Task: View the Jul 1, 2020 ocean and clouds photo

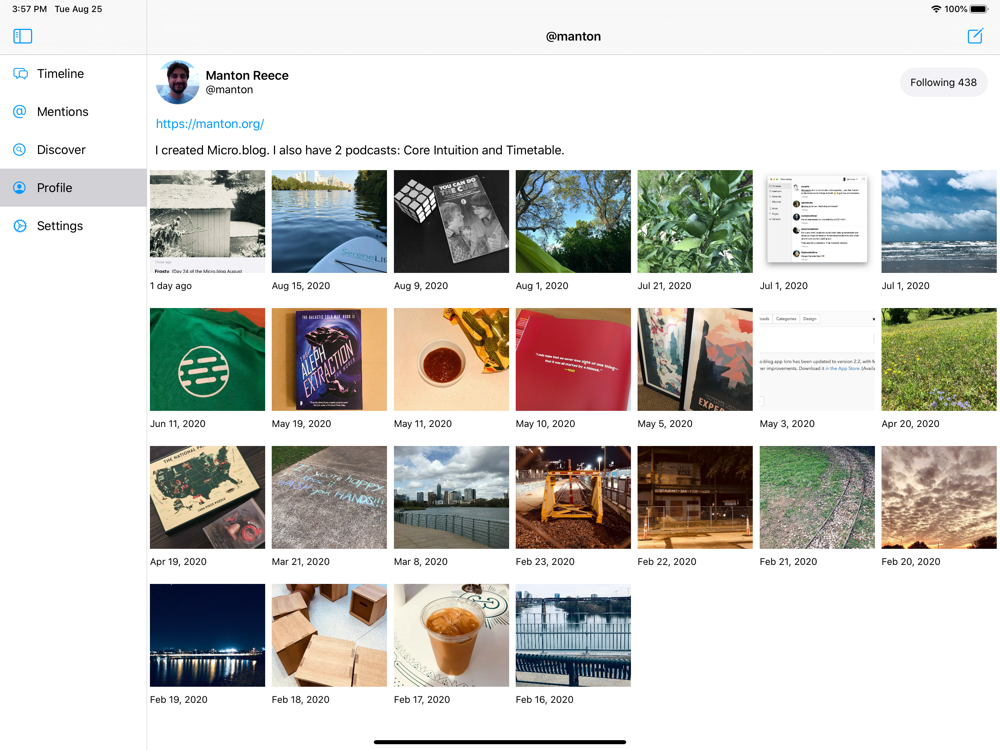Action: (939, 221)
